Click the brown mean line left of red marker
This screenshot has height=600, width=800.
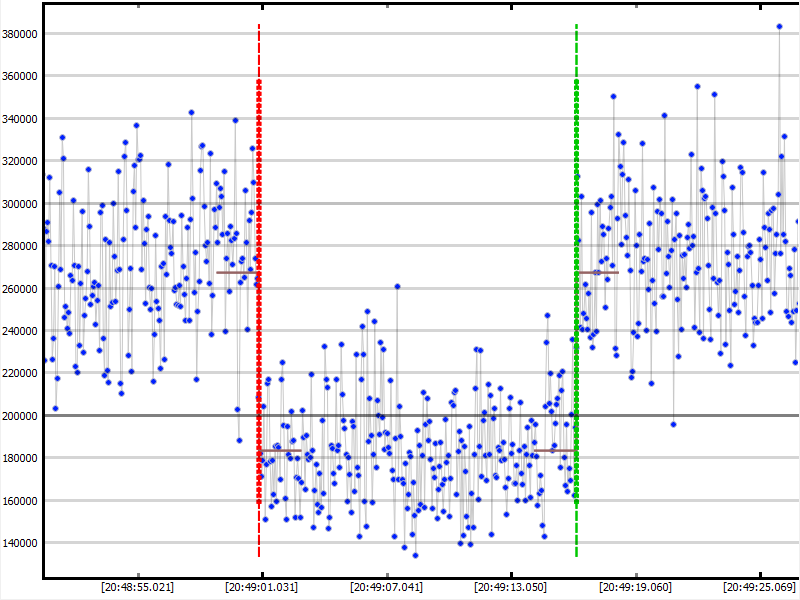(237, 272)
